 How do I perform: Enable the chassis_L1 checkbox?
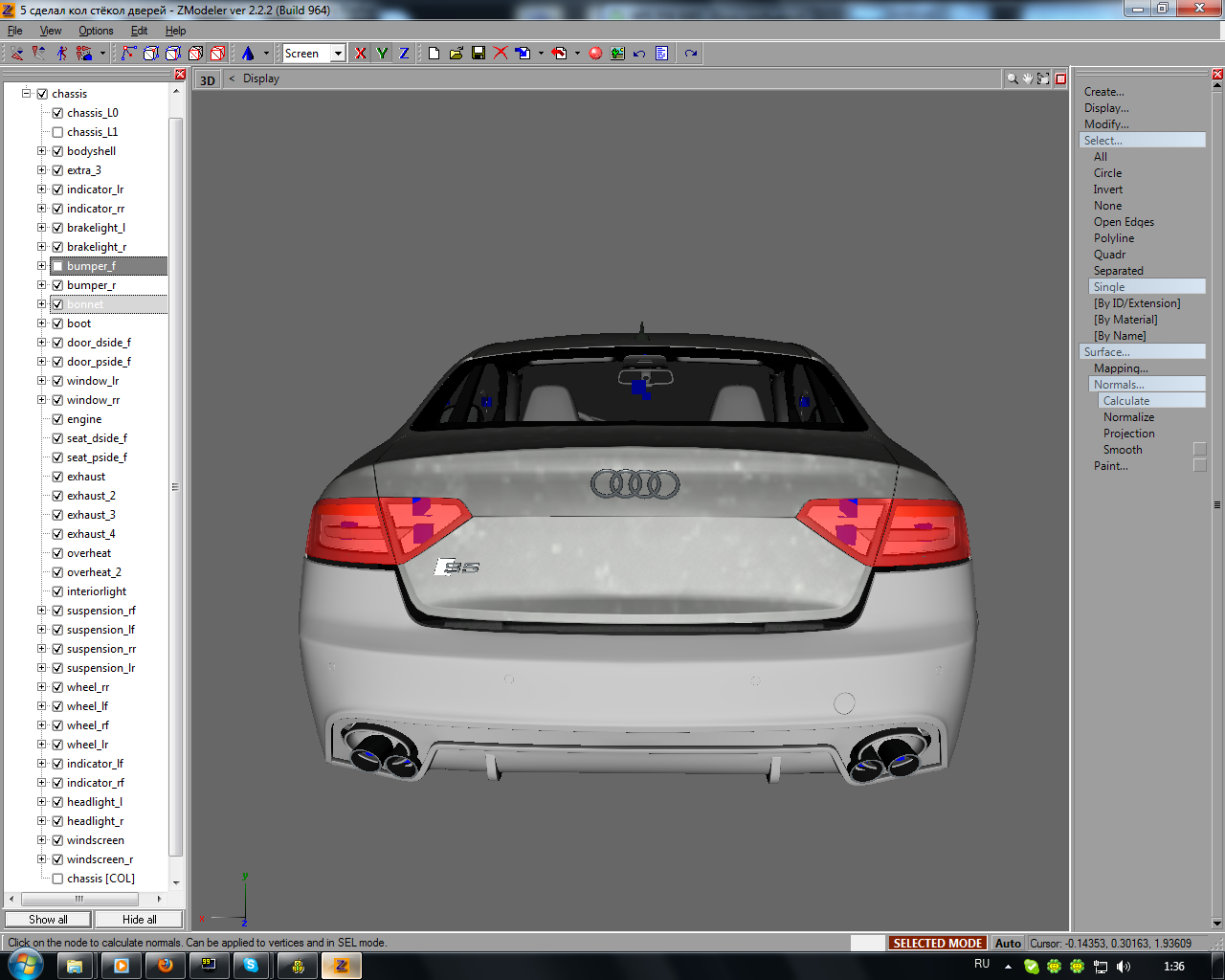point(57,132)
